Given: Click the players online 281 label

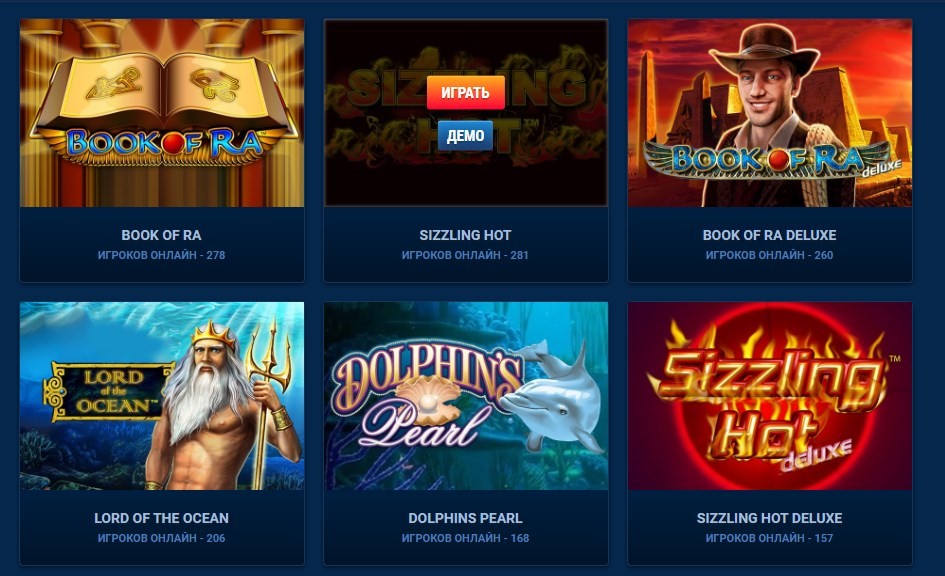Looking at the screenshot, I should (x=465, y=255).
